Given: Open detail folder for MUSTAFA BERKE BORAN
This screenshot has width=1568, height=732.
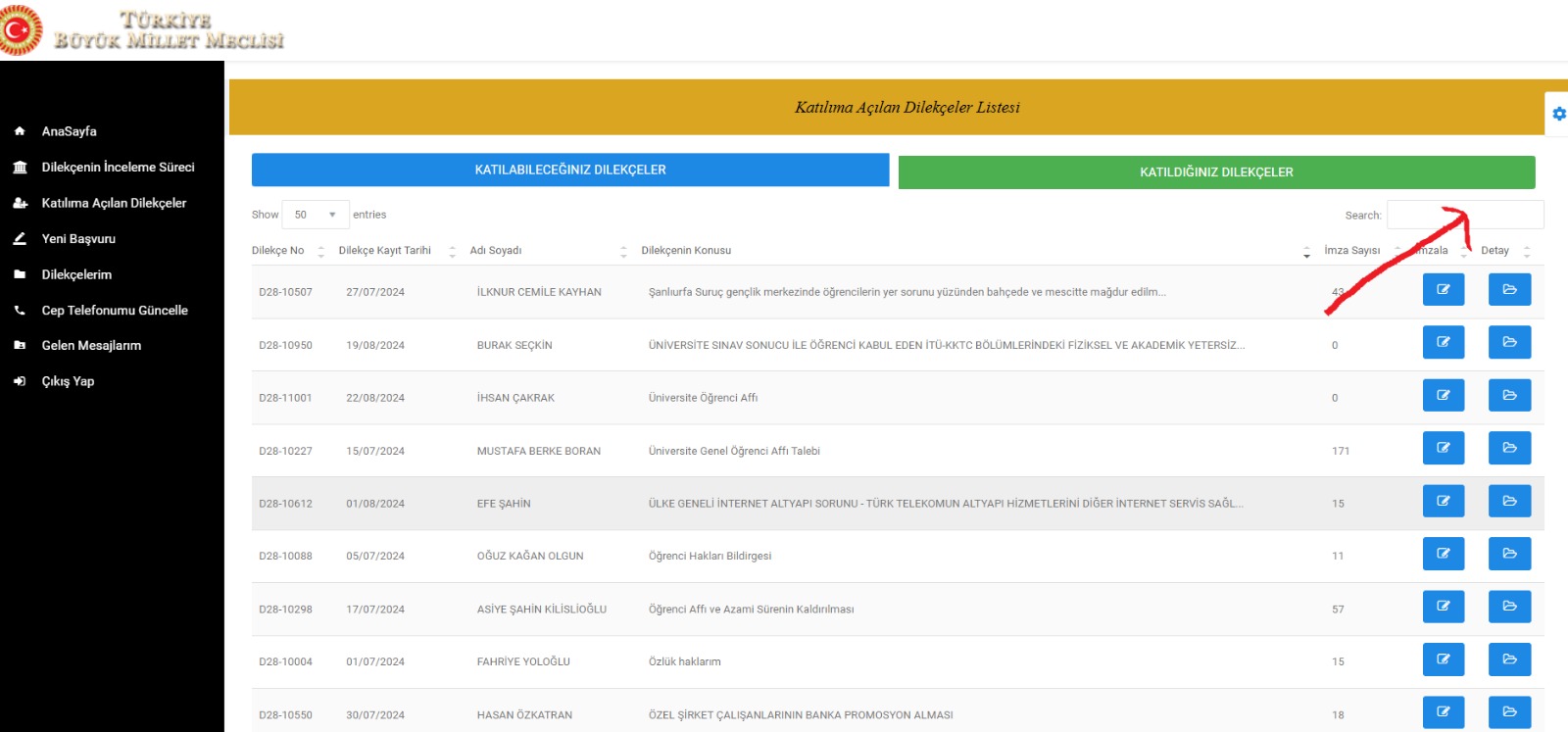Looking at the screenshot, I should coord(1509,449).
